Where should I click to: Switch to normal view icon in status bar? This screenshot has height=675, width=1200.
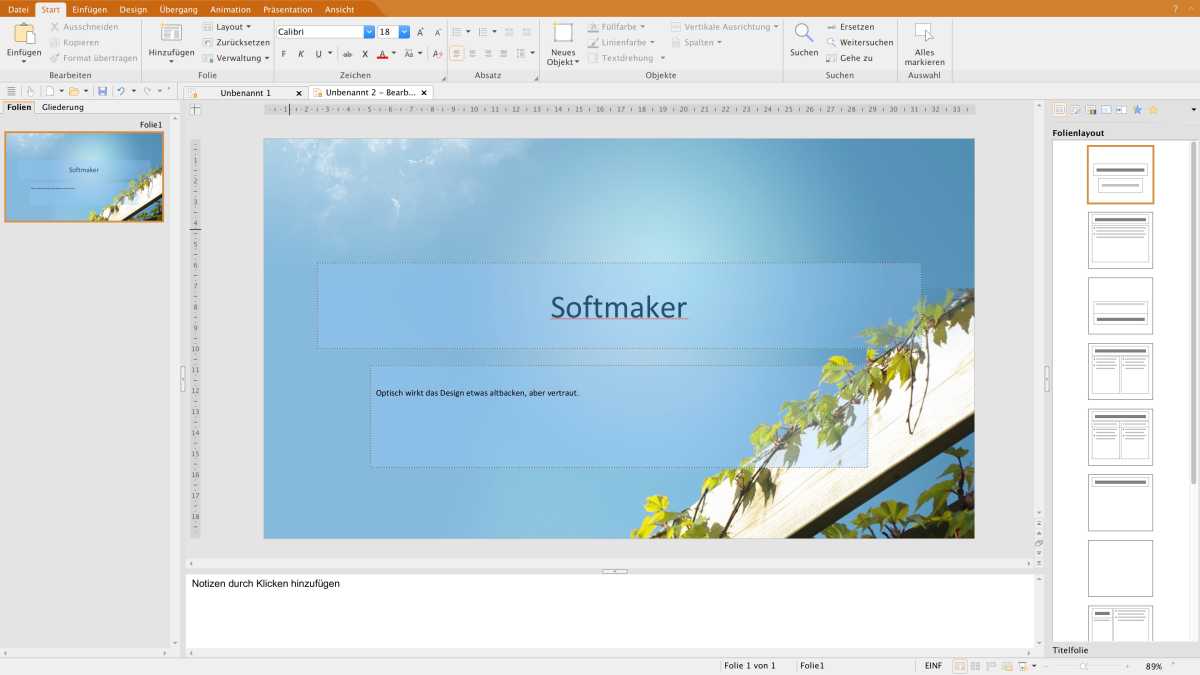[x=960, y=666]
